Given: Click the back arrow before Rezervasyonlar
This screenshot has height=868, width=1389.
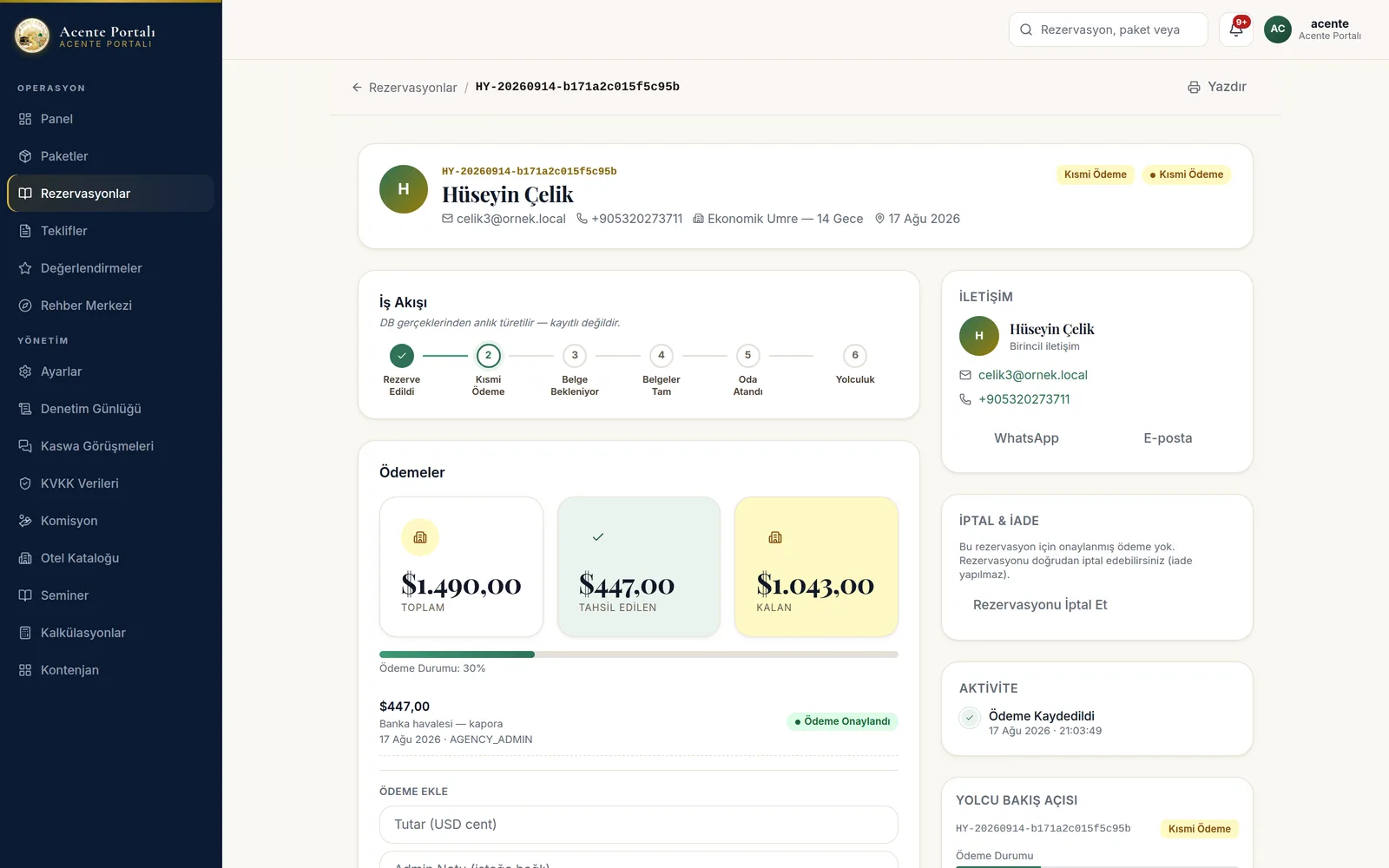Looking at the screenshot, I should pos(357,88).
